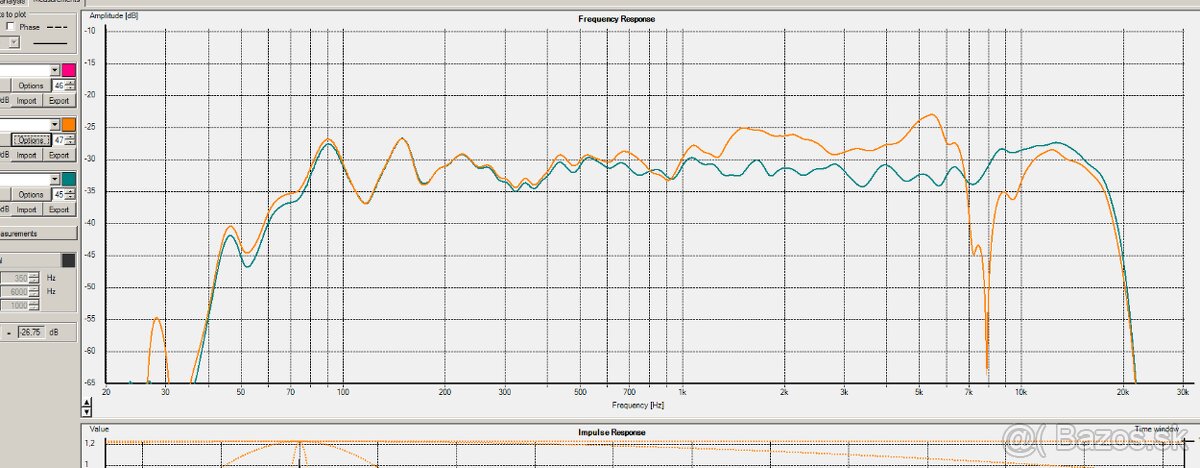
Task: Click the up arrow below amplitude axis
Action: 87,402
